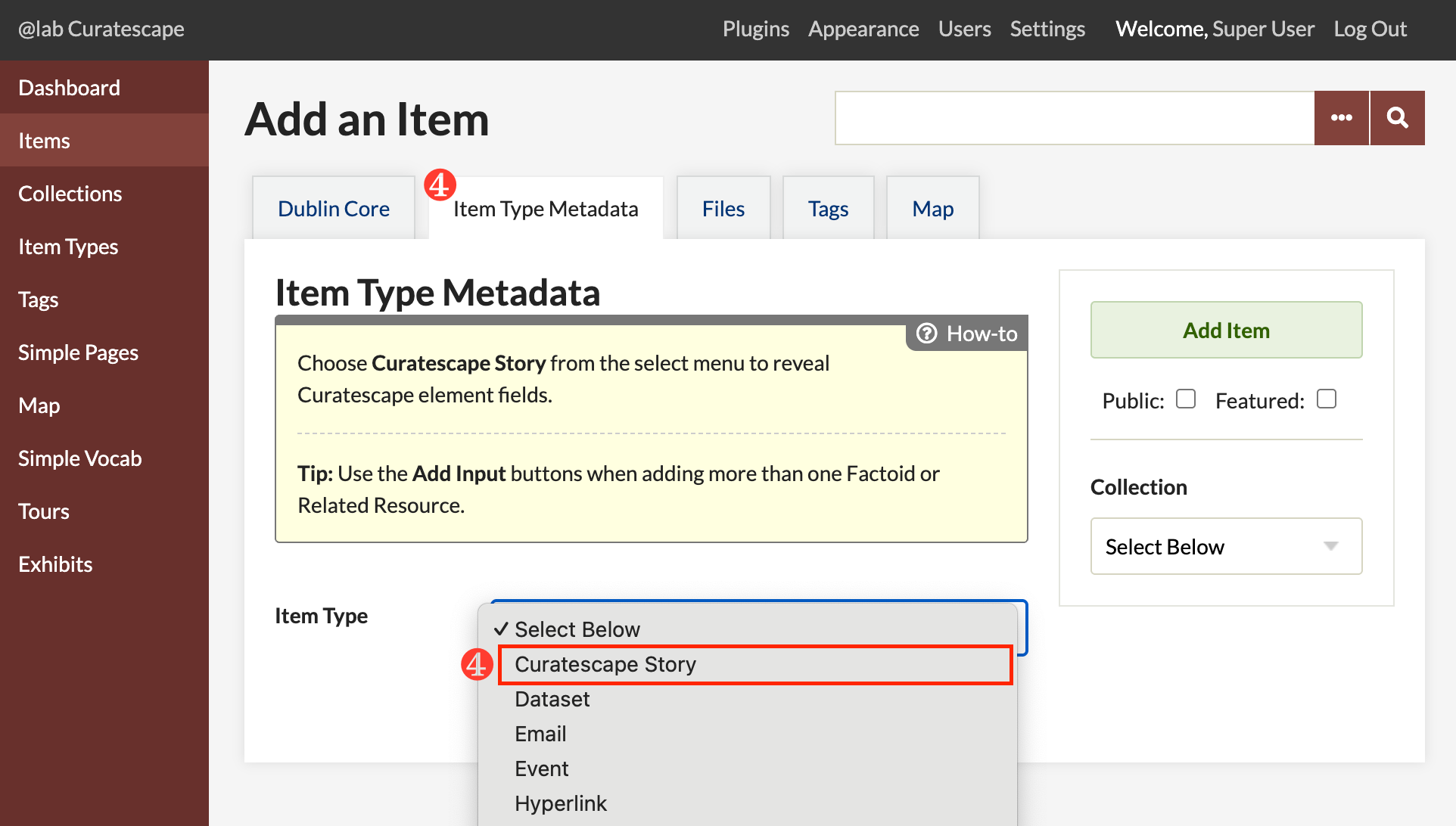Expand the Collection Select Below dropdown
The image size is (1456, 826).
click(1226, 546)
